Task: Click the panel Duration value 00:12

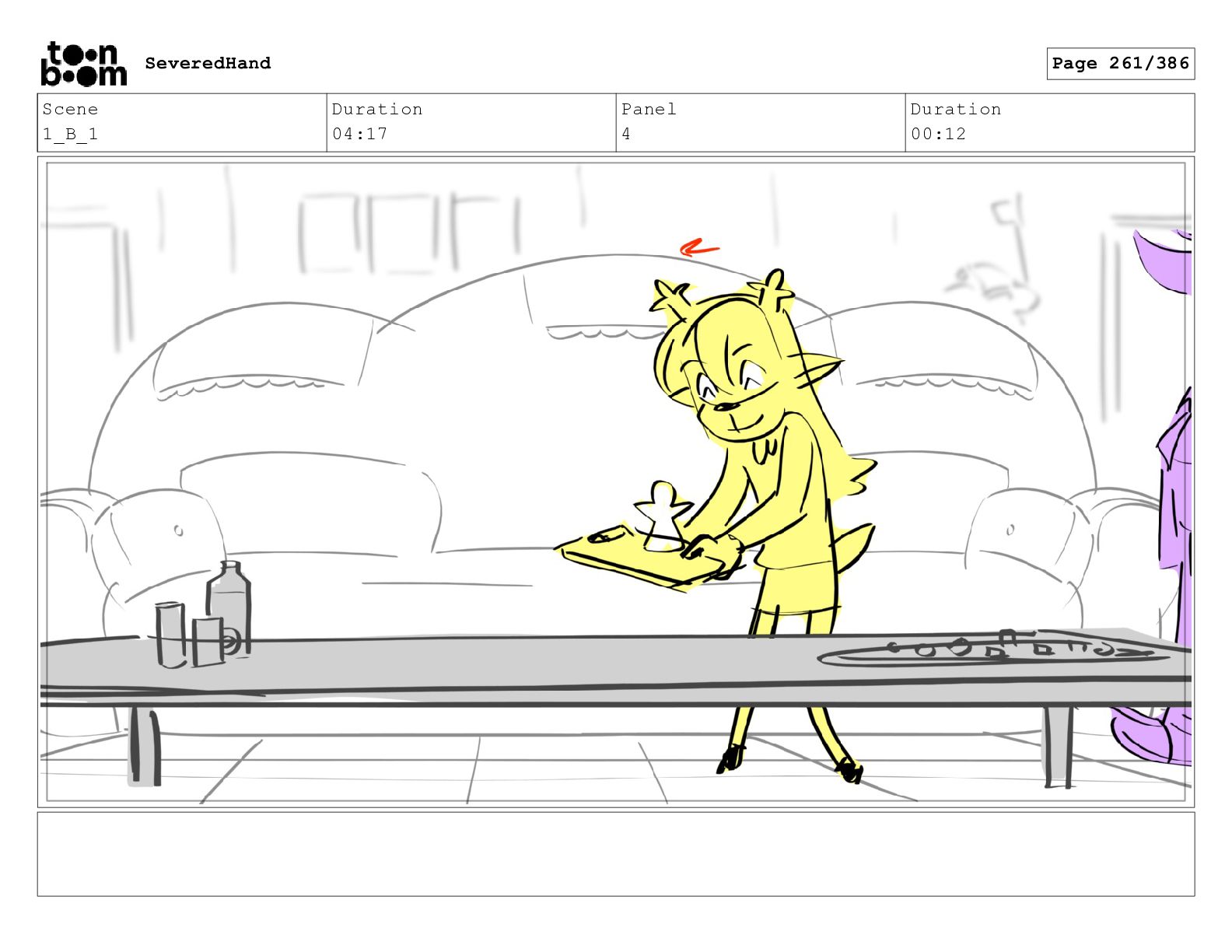Action: click(x=938, y=134)
